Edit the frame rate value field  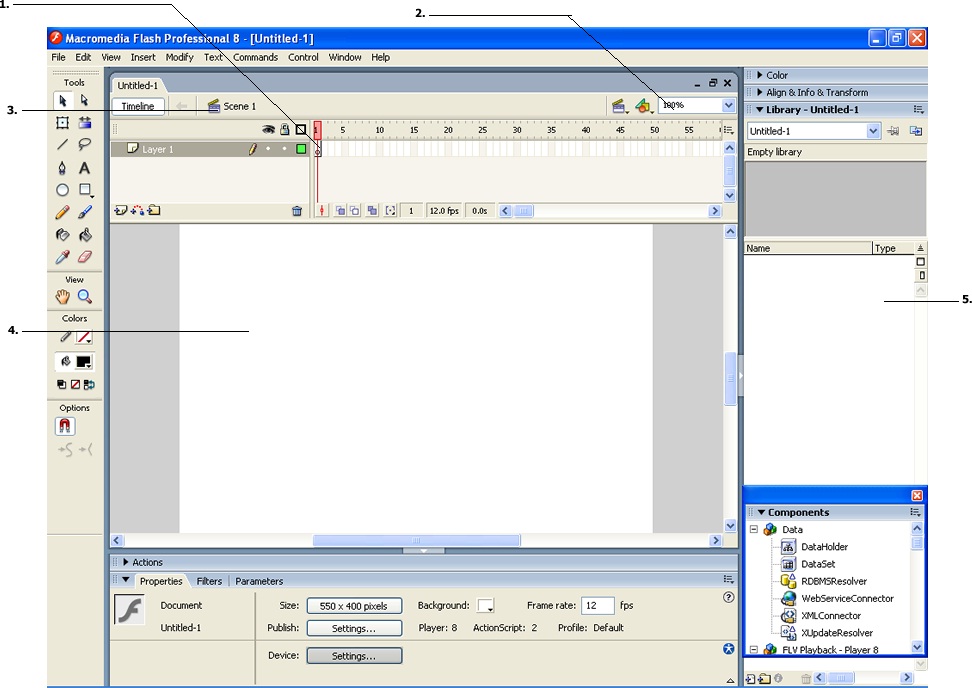point(598,605)
